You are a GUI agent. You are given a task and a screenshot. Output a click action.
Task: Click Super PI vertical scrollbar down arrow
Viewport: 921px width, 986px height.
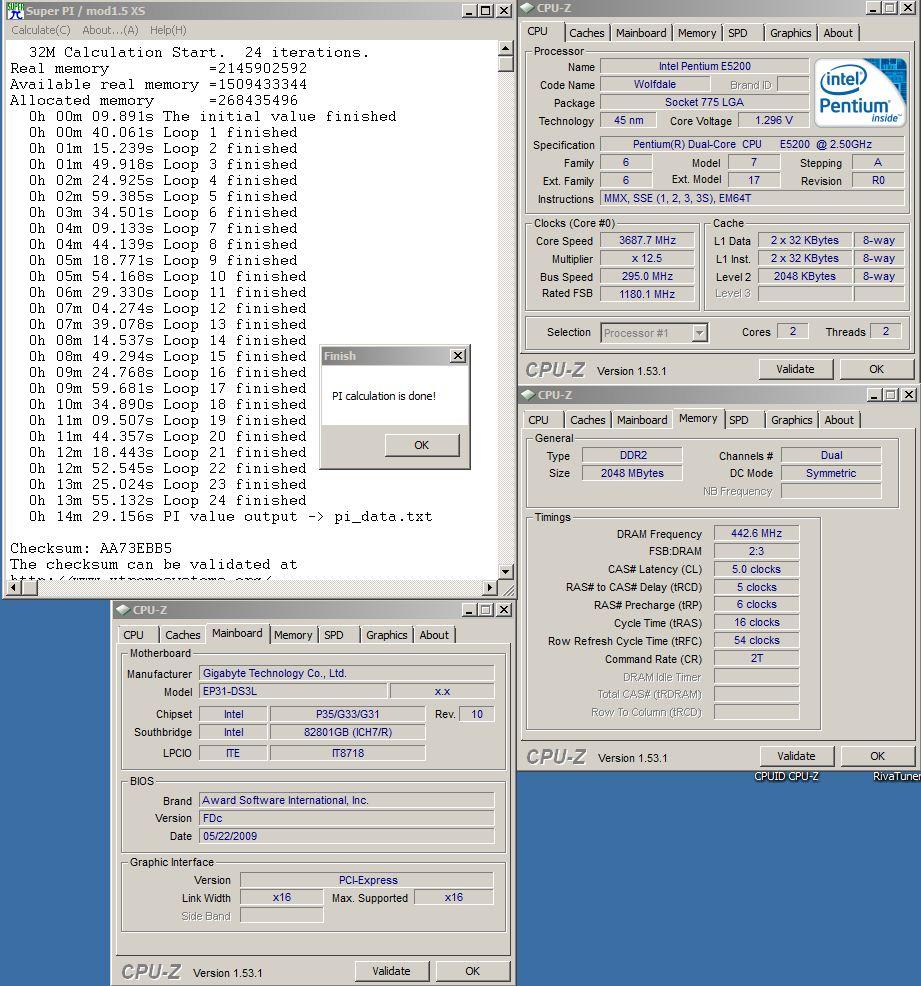click(x=505, y=572)
